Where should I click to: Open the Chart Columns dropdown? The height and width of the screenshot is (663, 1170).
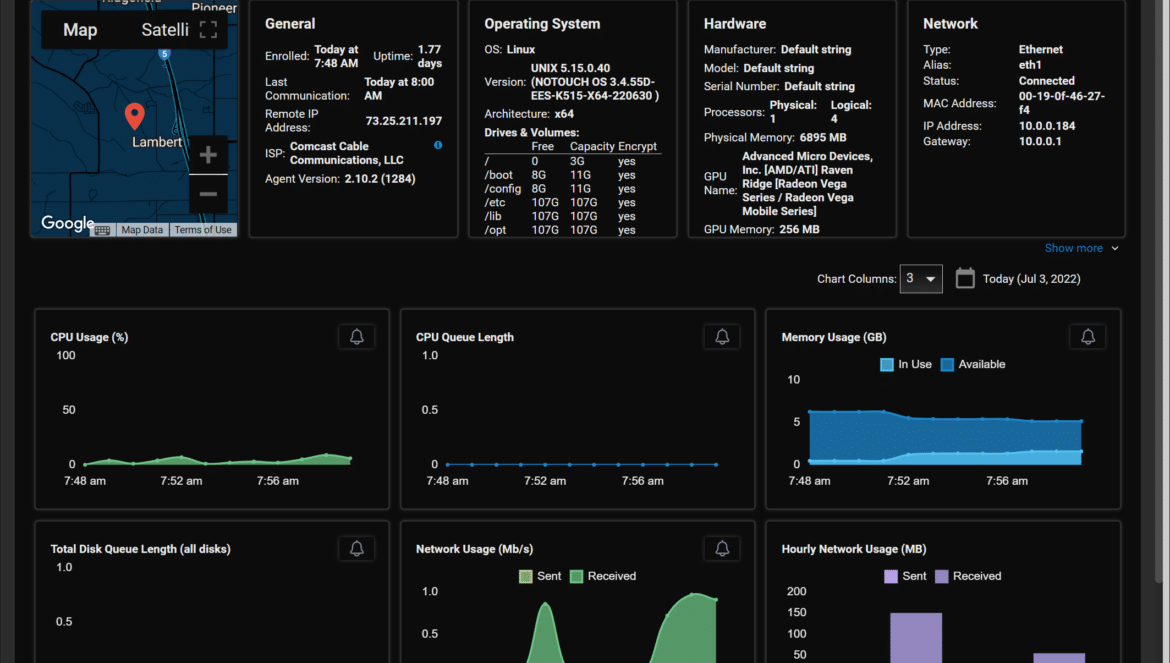point(921,279)
